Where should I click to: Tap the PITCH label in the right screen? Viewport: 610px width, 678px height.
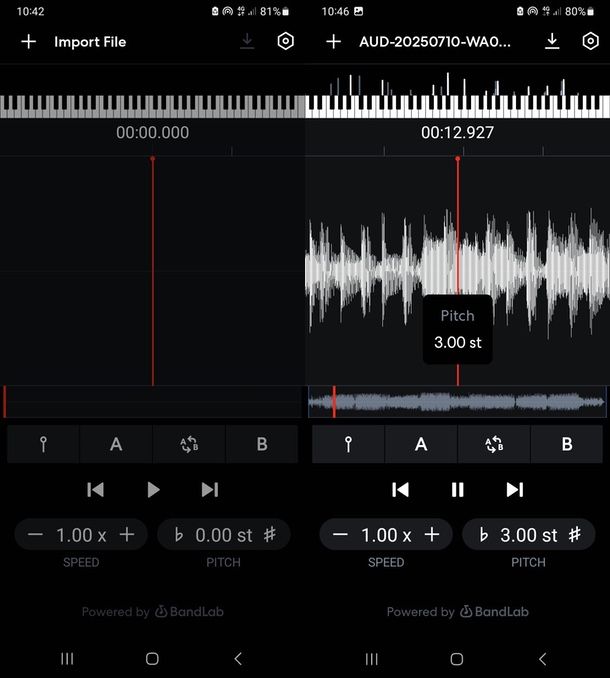pos(528,562)
